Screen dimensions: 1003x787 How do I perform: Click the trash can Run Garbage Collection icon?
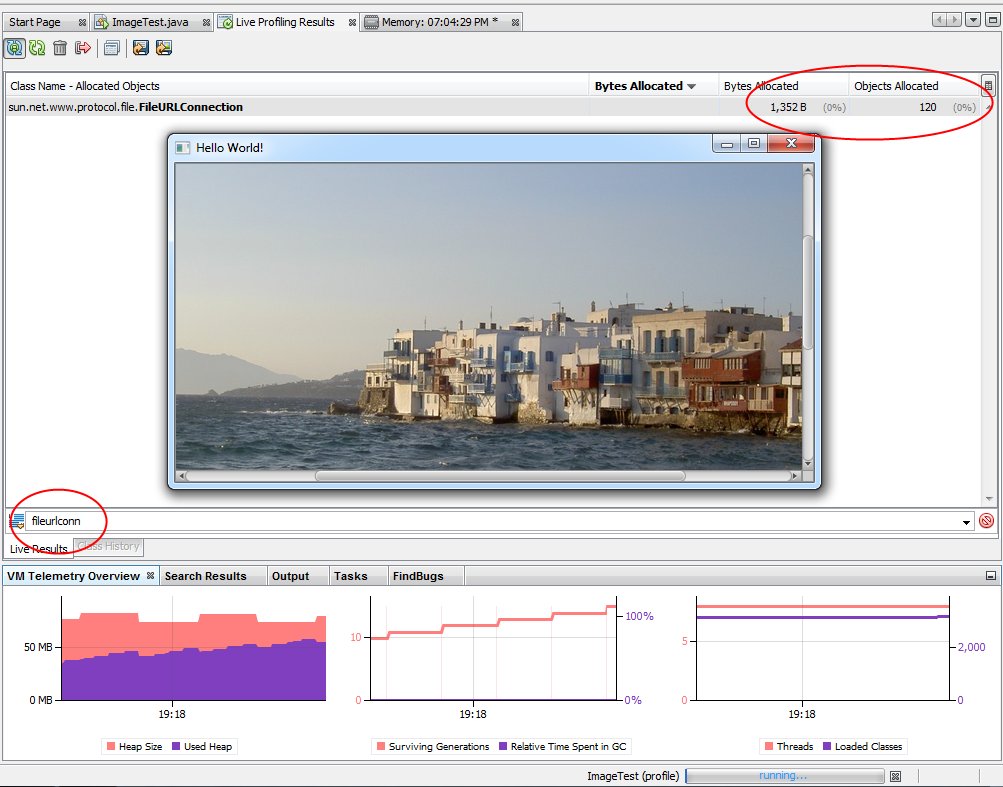pyautogui.click(x=60, y=48)
